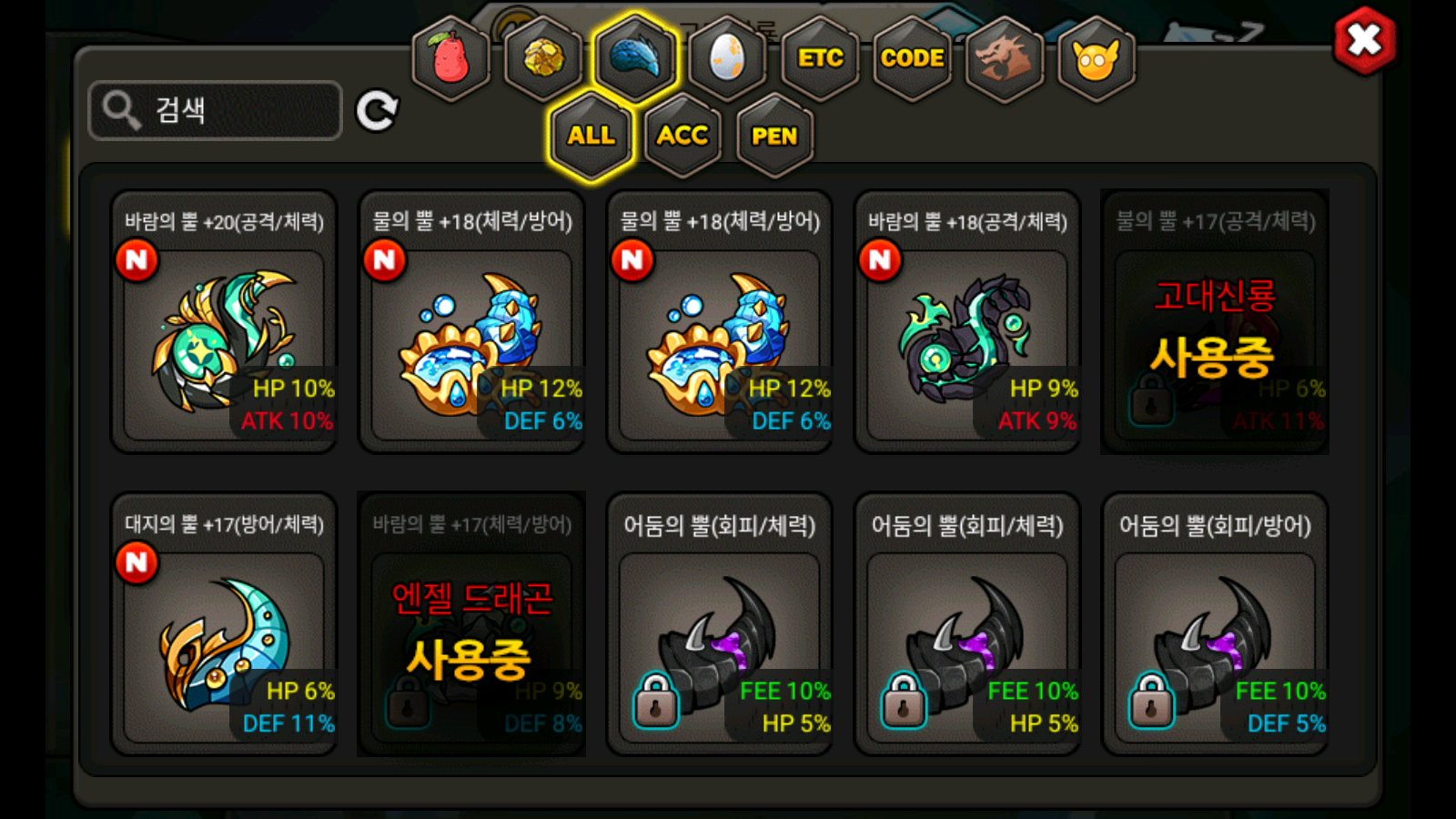1456x819 pixels.
Task: Switch to the ETC tab
Action: [x=820, y=59]
